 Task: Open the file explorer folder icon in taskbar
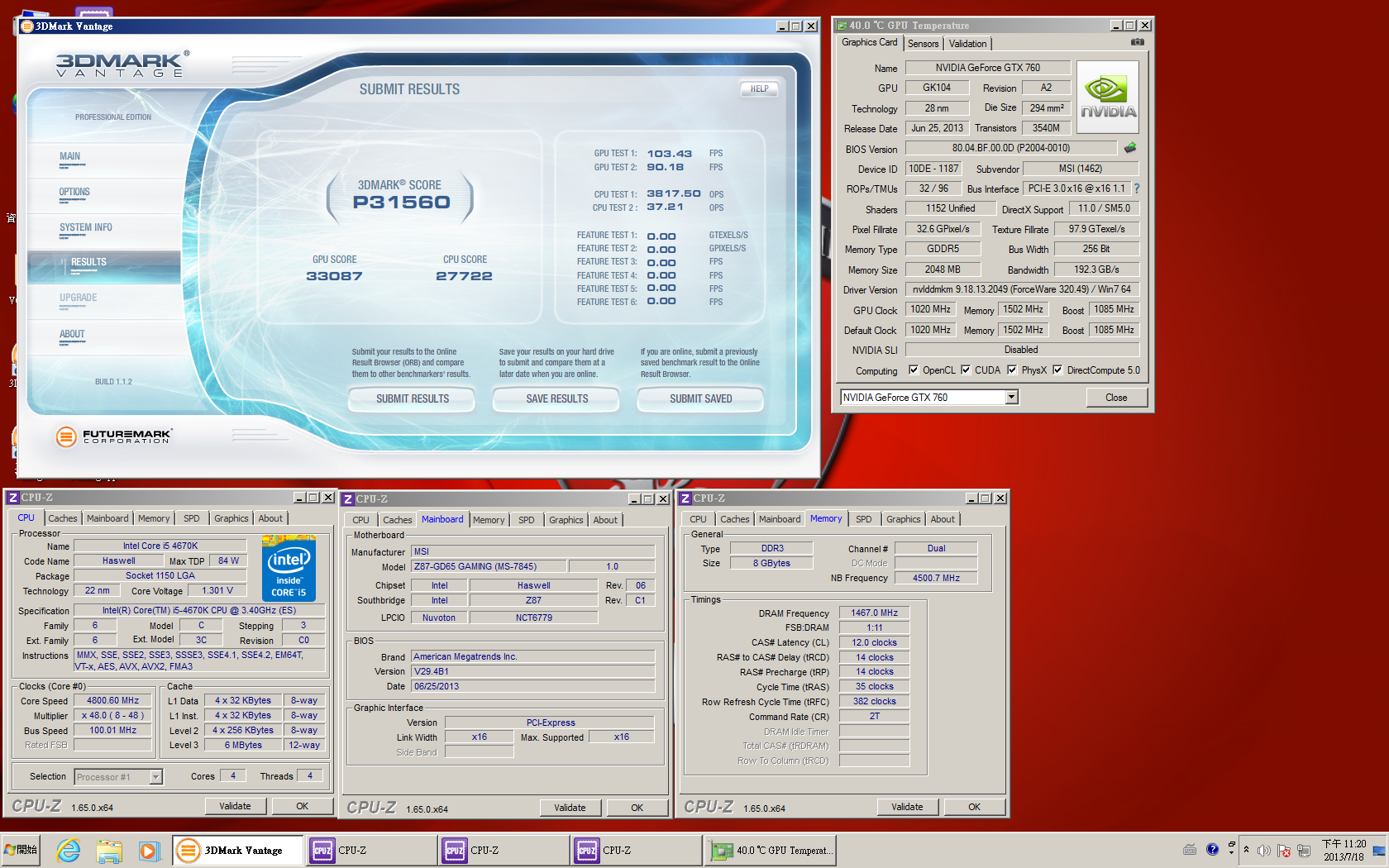tap(108, 850)
